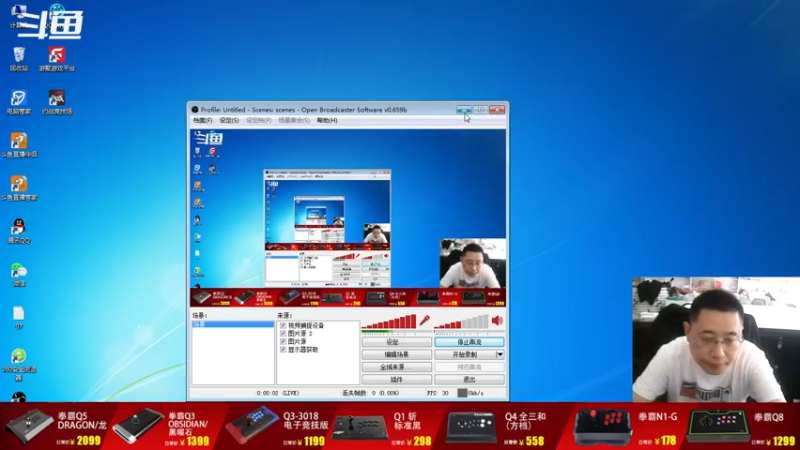This screenshot has width=800, height=450.
Task: Select the 显示器获取 source name
Action: (303, 349)
